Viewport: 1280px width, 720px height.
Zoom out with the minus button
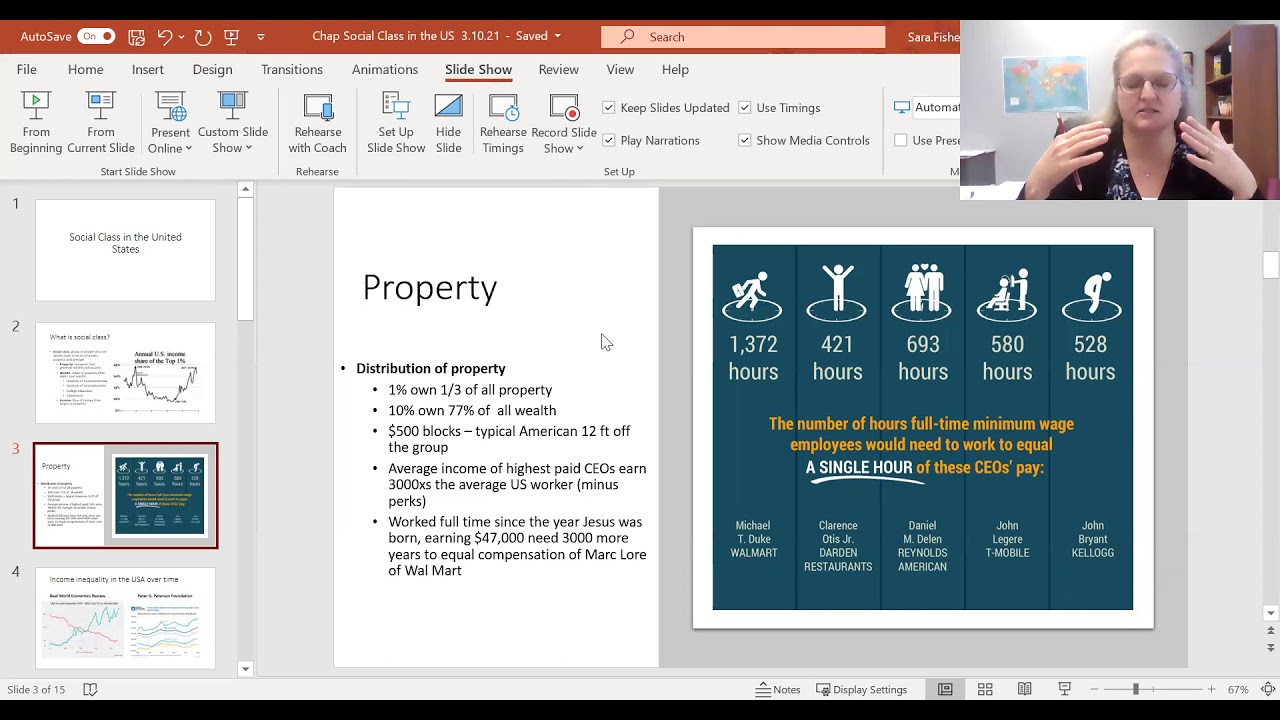[1094, 689]
